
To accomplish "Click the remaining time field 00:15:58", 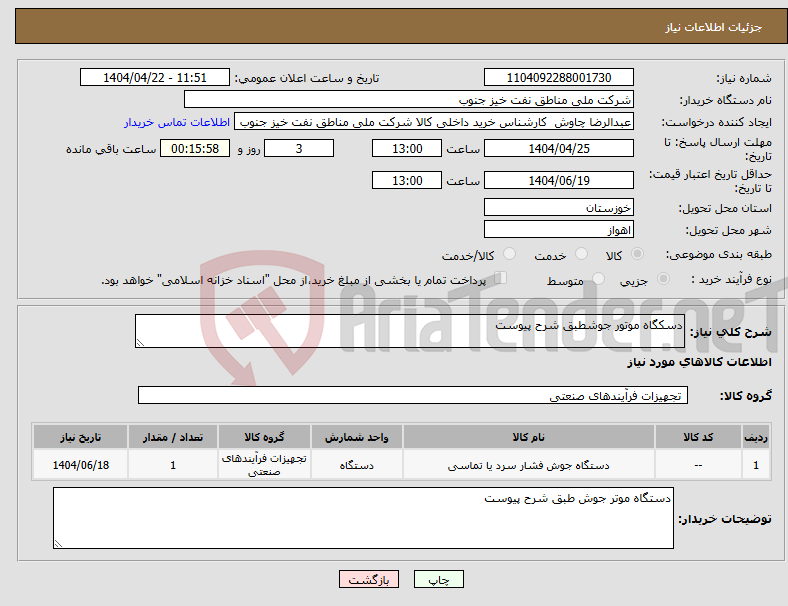I will point(195,148).
